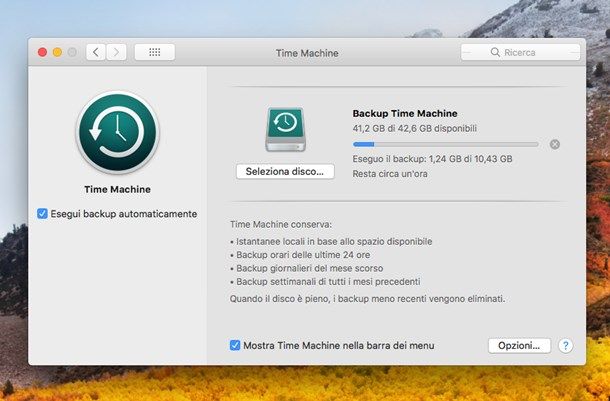Show all preferences grid button
Screen dimensions: 610x401
[x=155, y=52]
